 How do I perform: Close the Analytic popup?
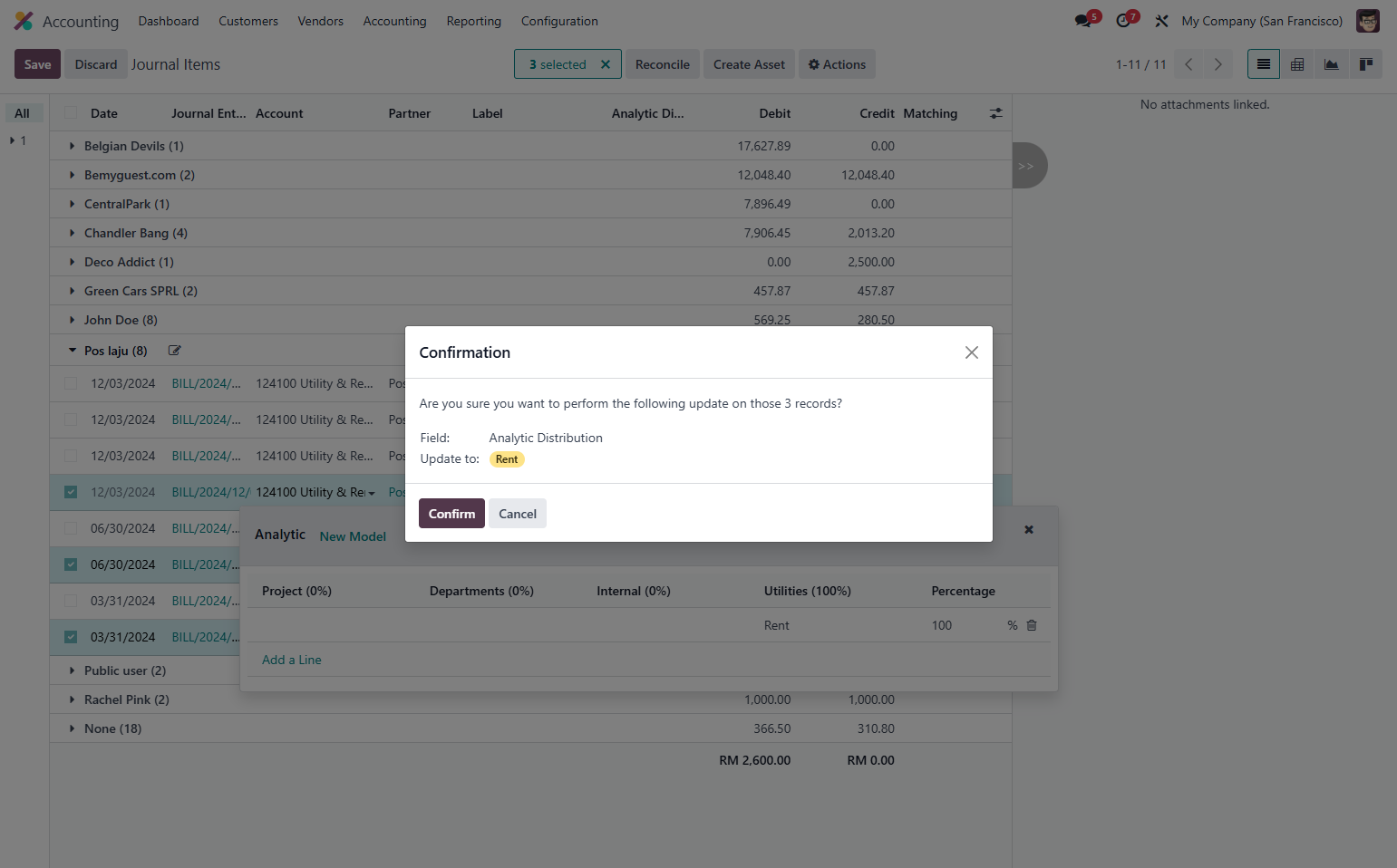(1029, 529)
